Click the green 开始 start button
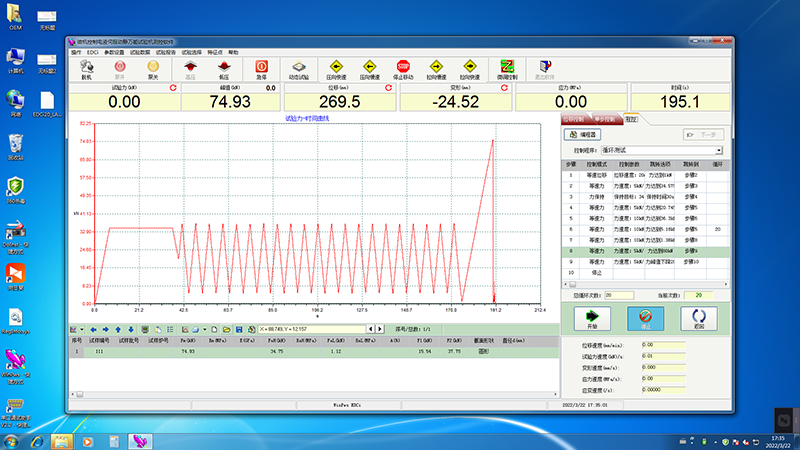 (591, 318)
